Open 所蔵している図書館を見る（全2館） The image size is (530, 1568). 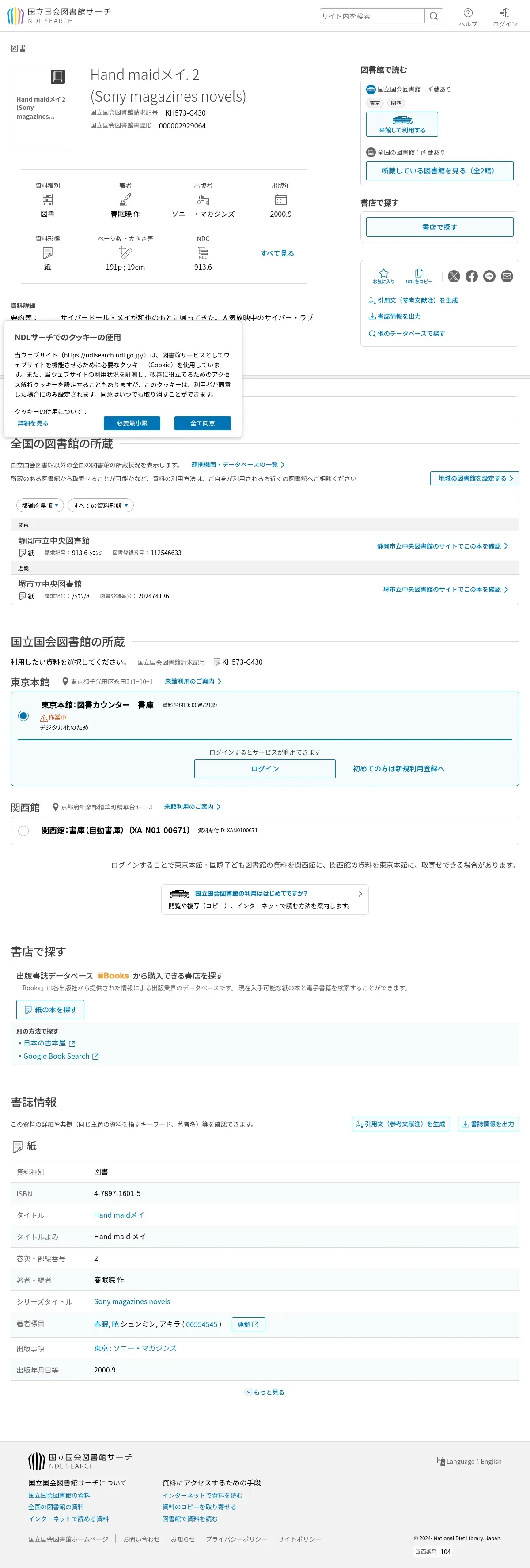point(439,170)
